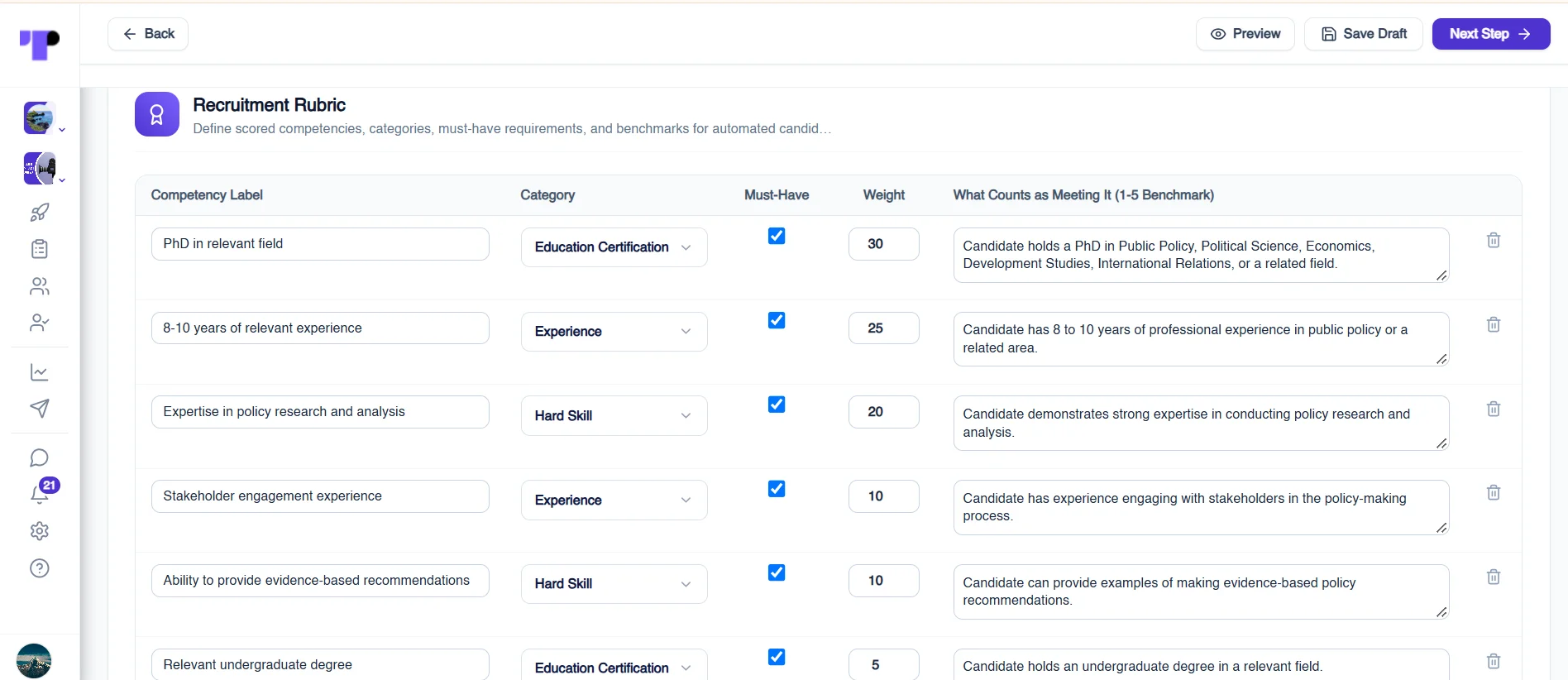Screen dimensions: 1568x680
Task: Expand the second workspace avatar switcher
Action: click(44, 169)
